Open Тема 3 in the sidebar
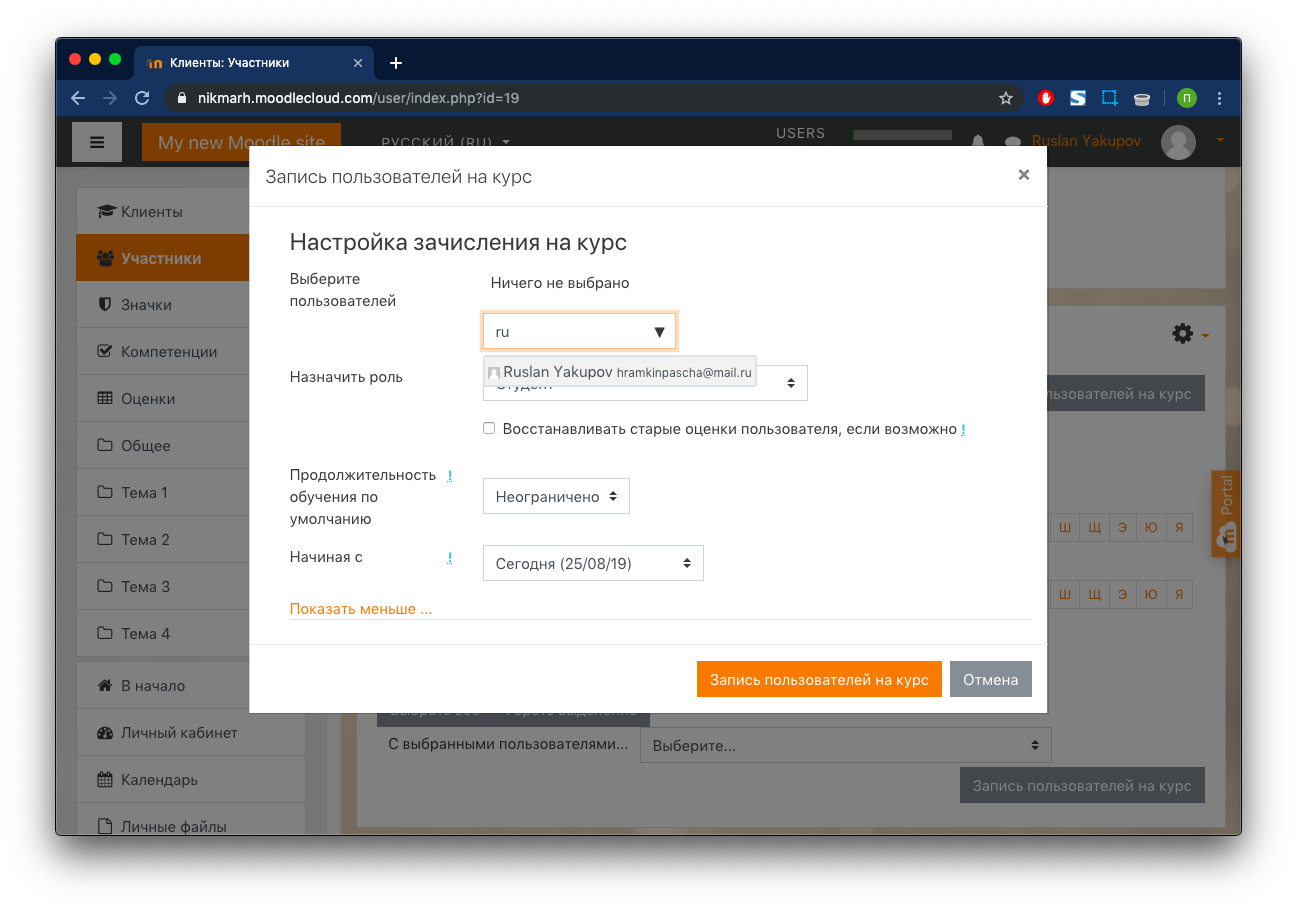The width and height of the screenshot is (1297, 909). [x=162, y=587]
